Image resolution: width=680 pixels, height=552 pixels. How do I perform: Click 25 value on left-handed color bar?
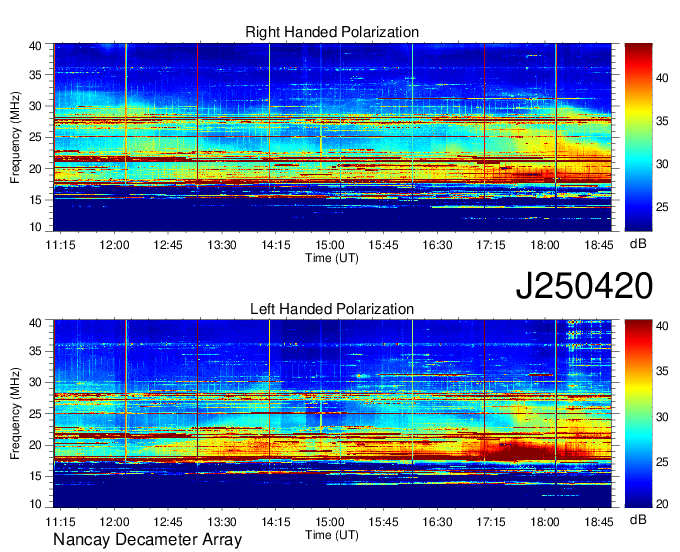pos(662,462)
